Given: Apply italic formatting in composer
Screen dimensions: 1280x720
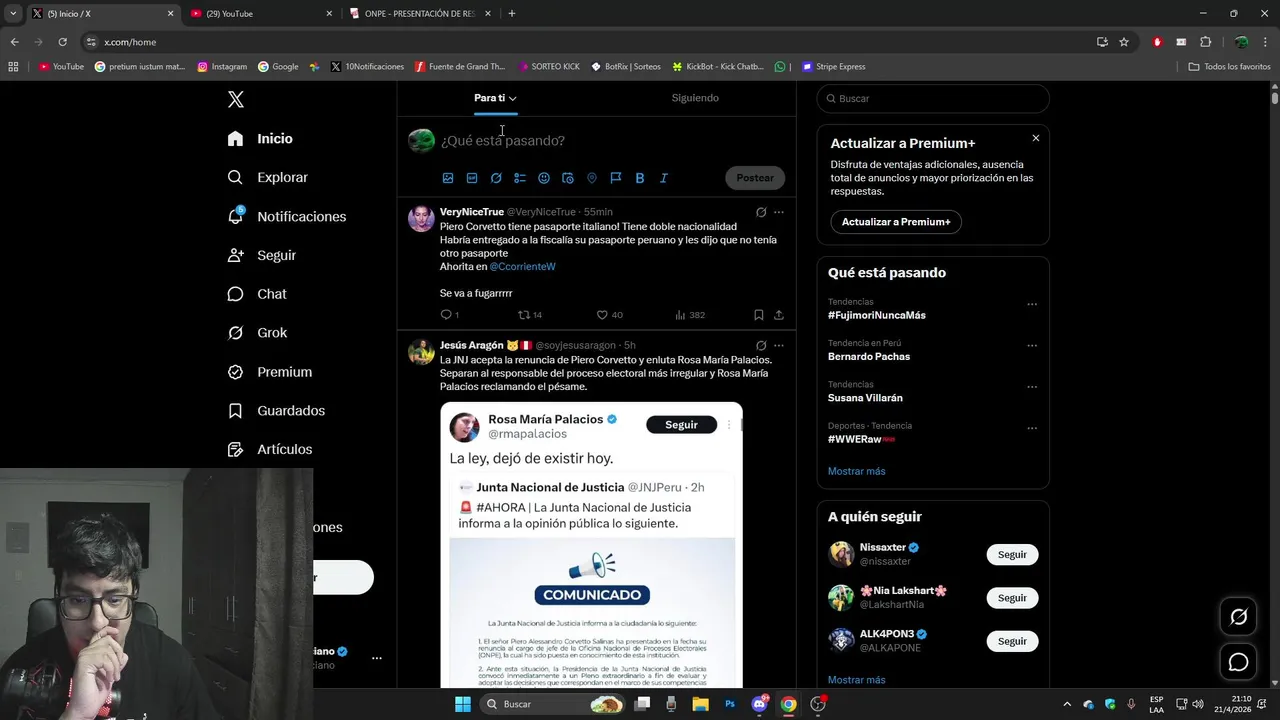Looking at the screenshot, I should [x=663, y=178].
